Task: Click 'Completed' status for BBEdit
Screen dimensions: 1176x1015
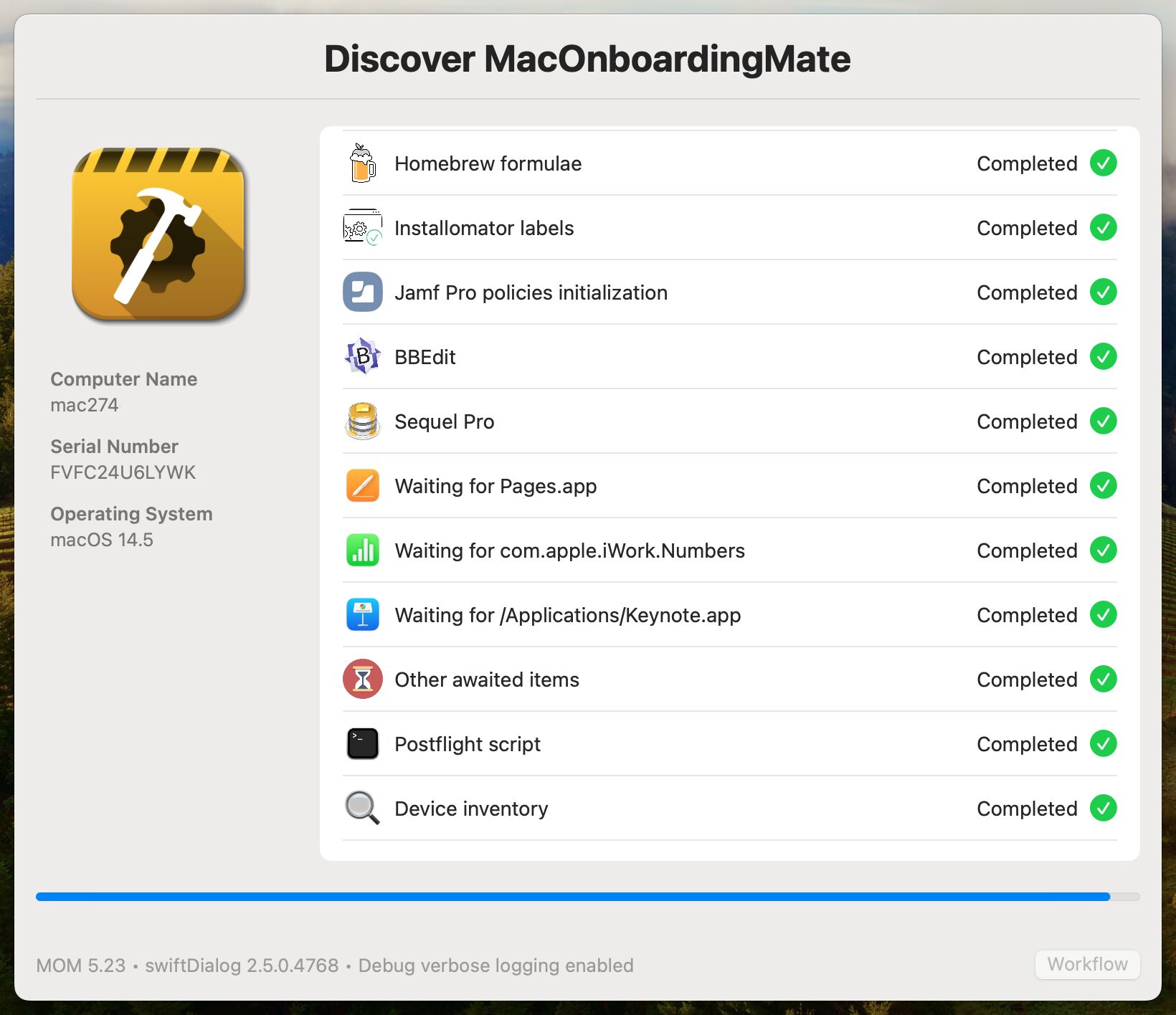Action: point(1027,357)
